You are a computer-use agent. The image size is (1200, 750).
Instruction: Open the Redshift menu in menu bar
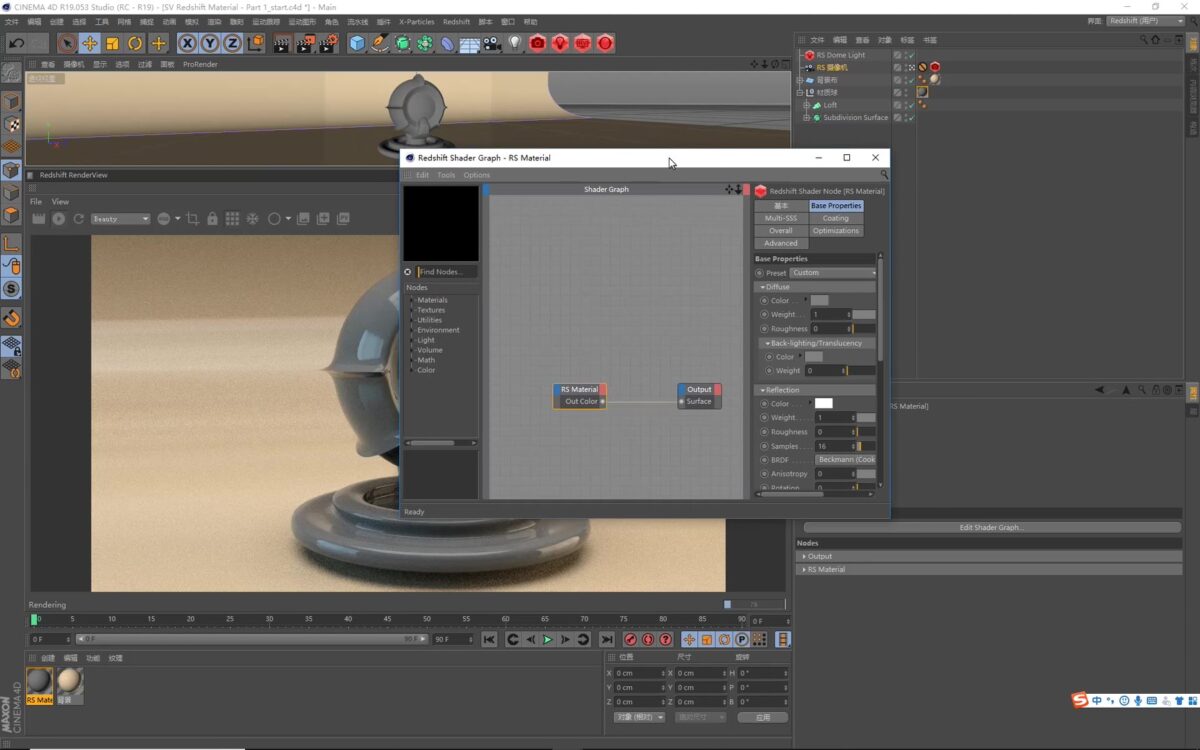tap(456, 21)
